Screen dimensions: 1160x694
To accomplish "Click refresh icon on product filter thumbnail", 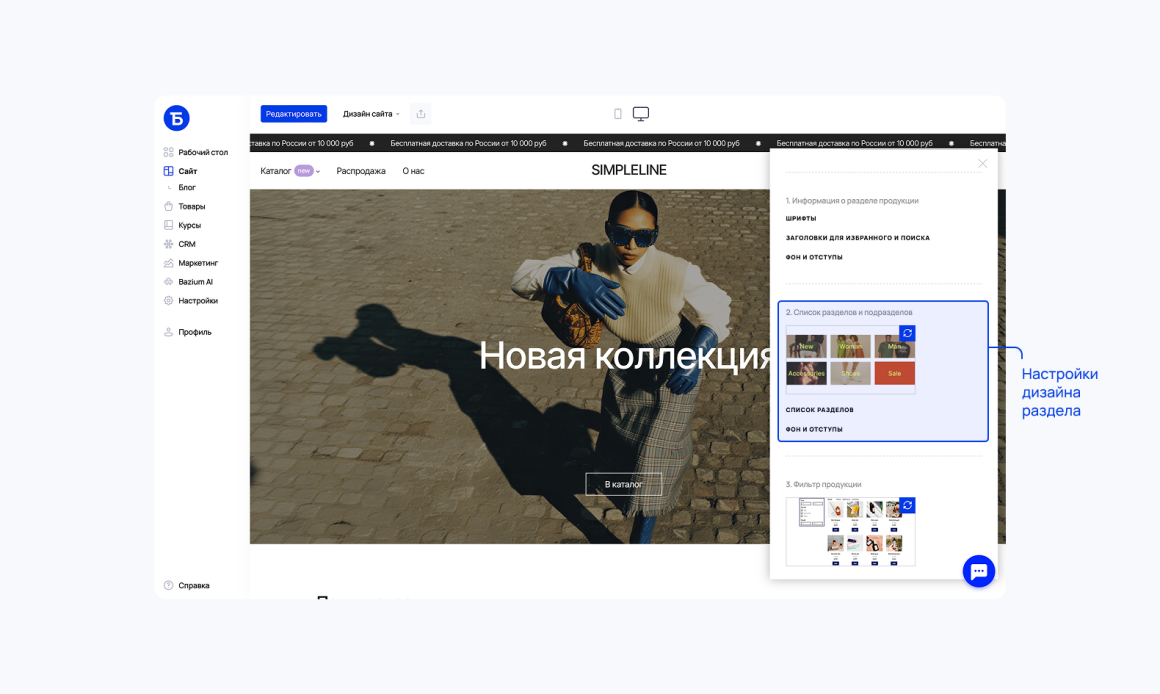I will tap(908, 505).
